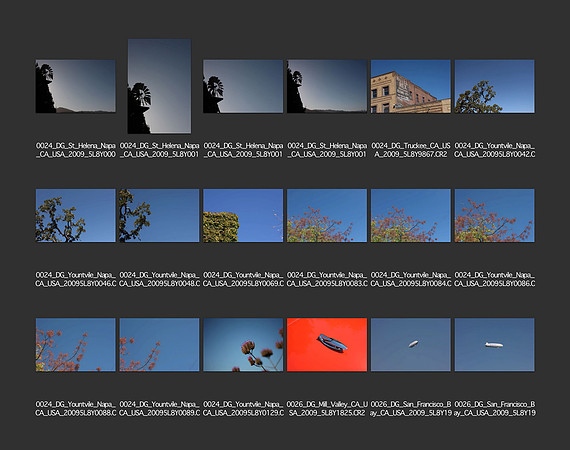Click filename label ending 5L8Y0088.C

76,409
